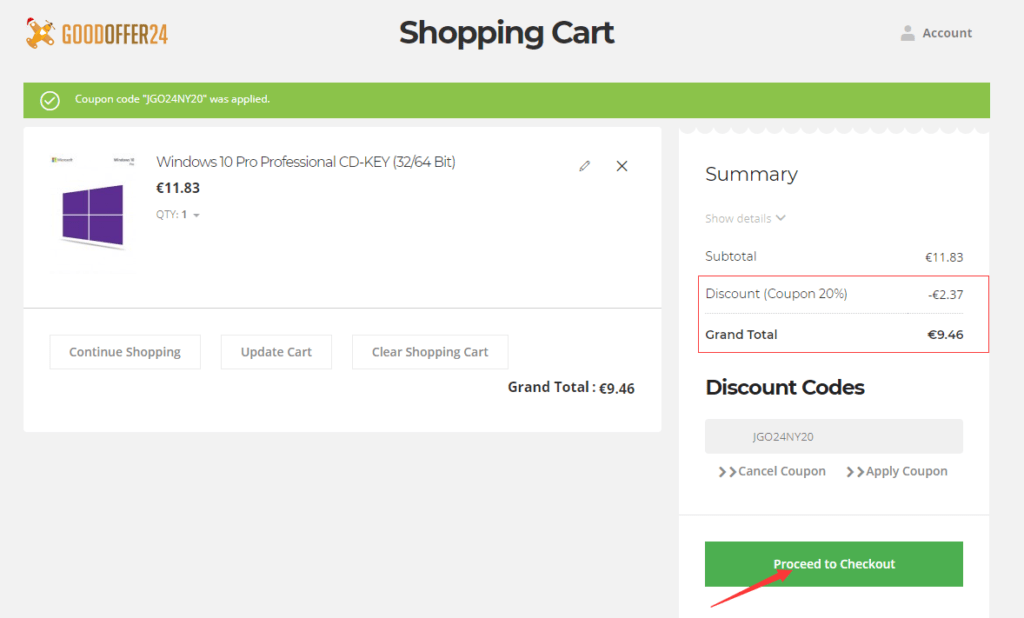Proceed to Checkout with green button
The width and height of the screenshot is (1024, 618).
[833, 564]
